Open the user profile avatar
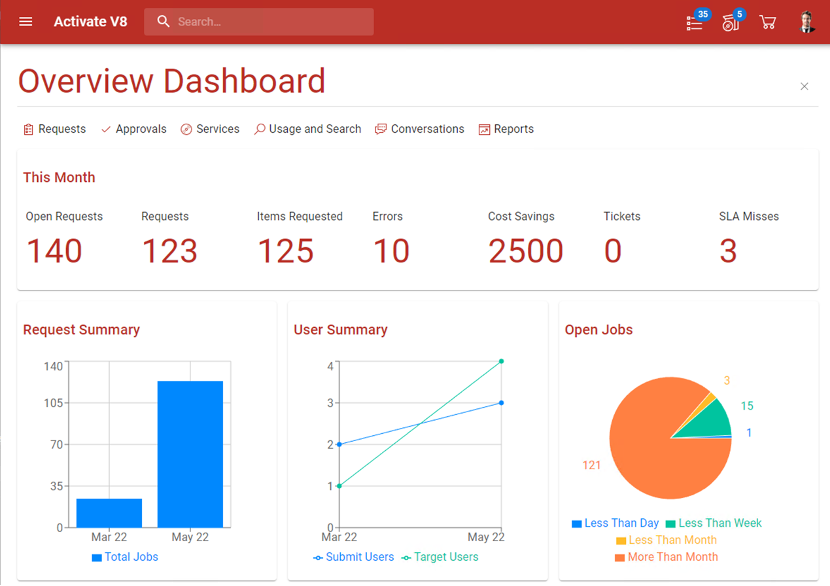Viewport: 830px width, 586px height. 807,22
